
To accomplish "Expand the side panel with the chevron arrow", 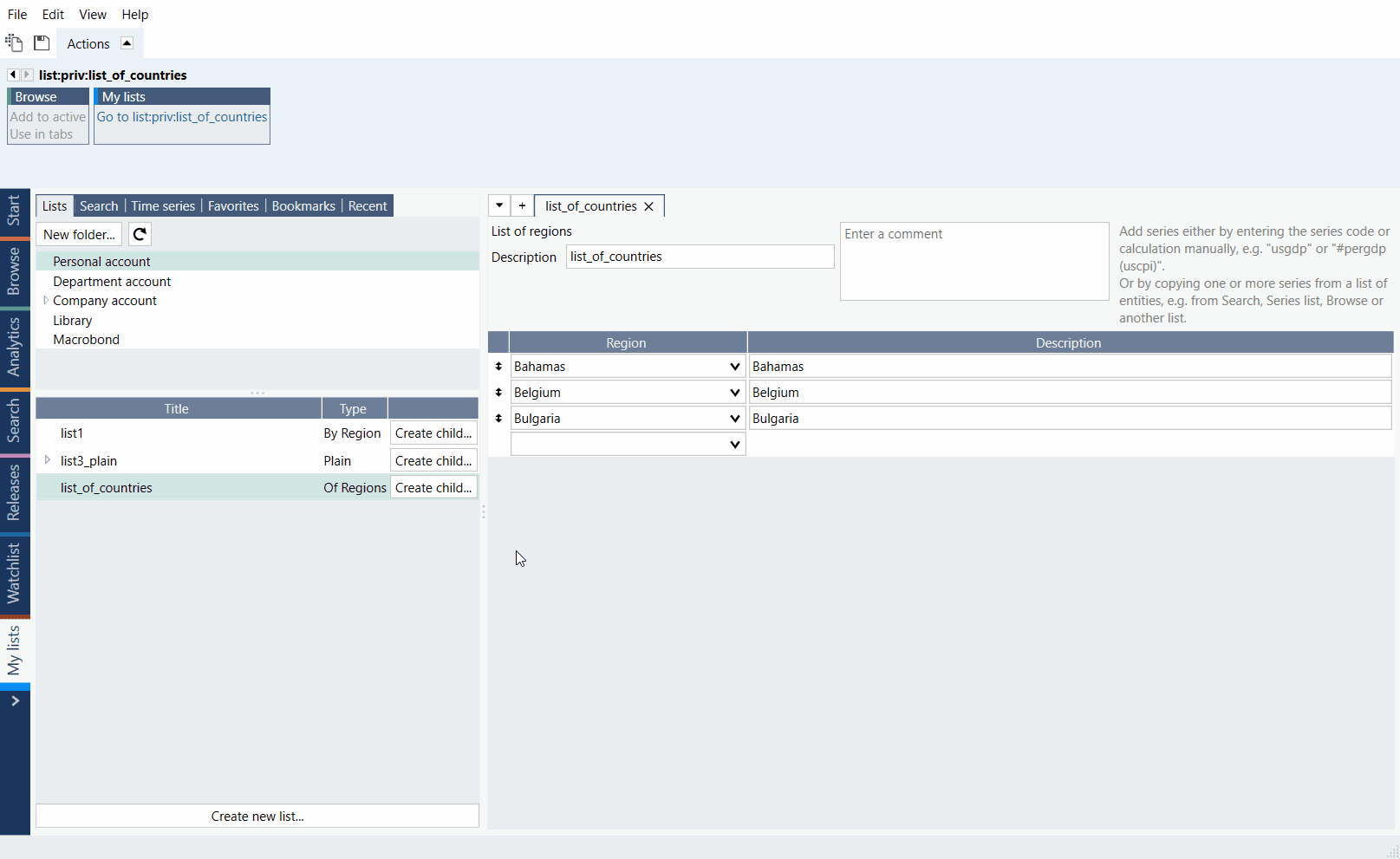I will [x=15, y=701].
